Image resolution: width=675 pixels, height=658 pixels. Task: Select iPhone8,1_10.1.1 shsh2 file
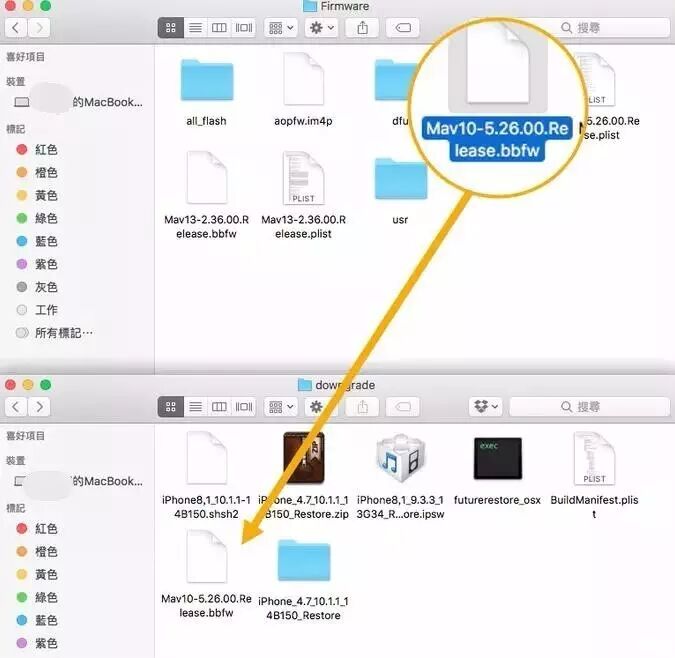click(x=207, y=458)
